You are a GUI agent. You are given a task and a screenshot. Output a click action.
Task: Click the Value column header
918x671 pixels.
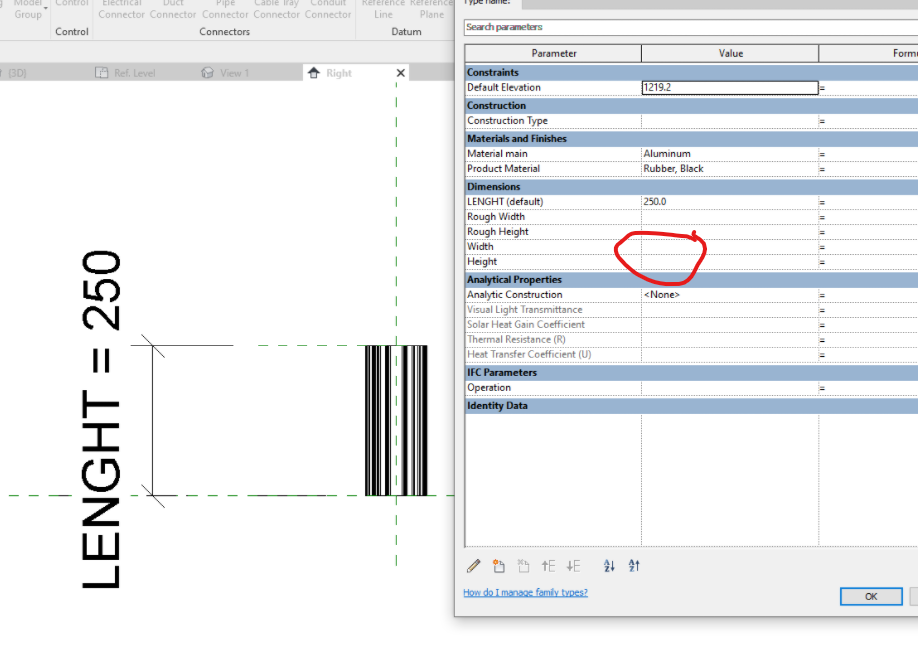pyautogui.click(x=730, y=53)
